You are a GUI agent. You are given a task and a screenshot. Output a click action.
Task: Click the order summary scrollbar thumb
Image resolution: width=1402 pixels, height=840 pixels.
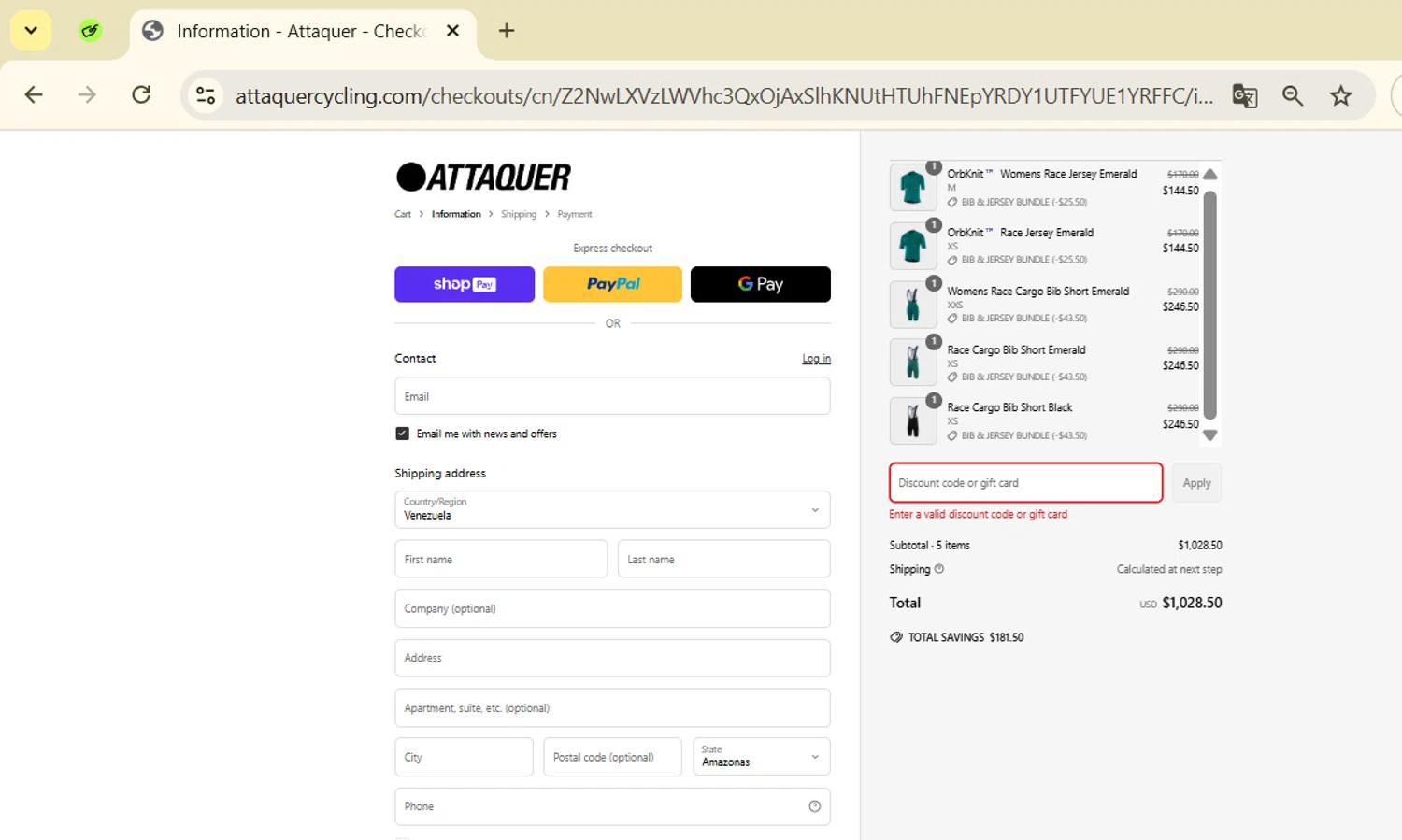tap(1210, 305)
